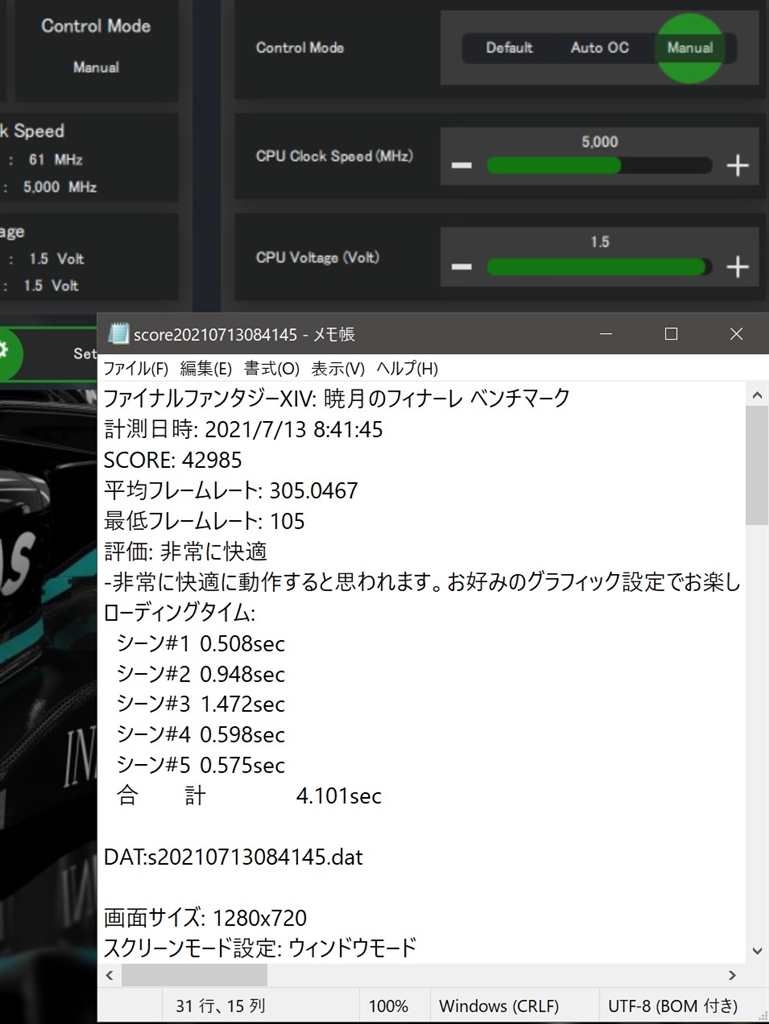Select Auto OC control mode
Screen dimensions: 769x1024
coord(599,48)
